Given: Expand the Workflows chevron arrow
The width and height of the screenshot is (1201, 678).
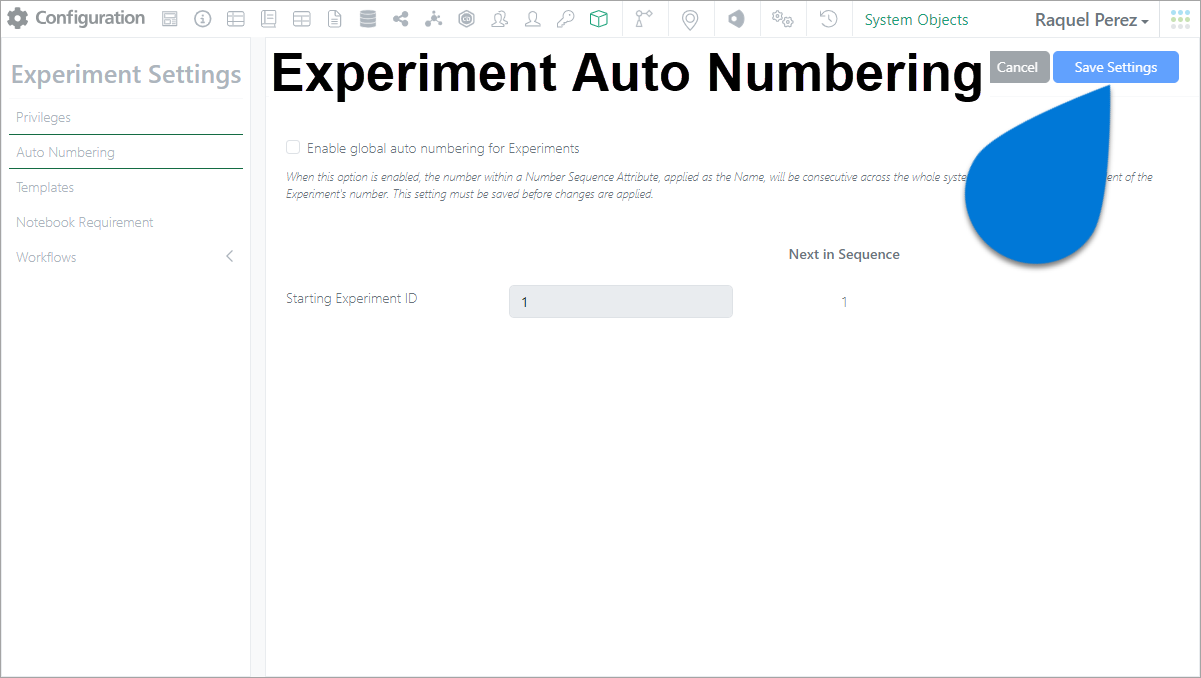Looking at the screenshot, I should [x=229, y=257].
